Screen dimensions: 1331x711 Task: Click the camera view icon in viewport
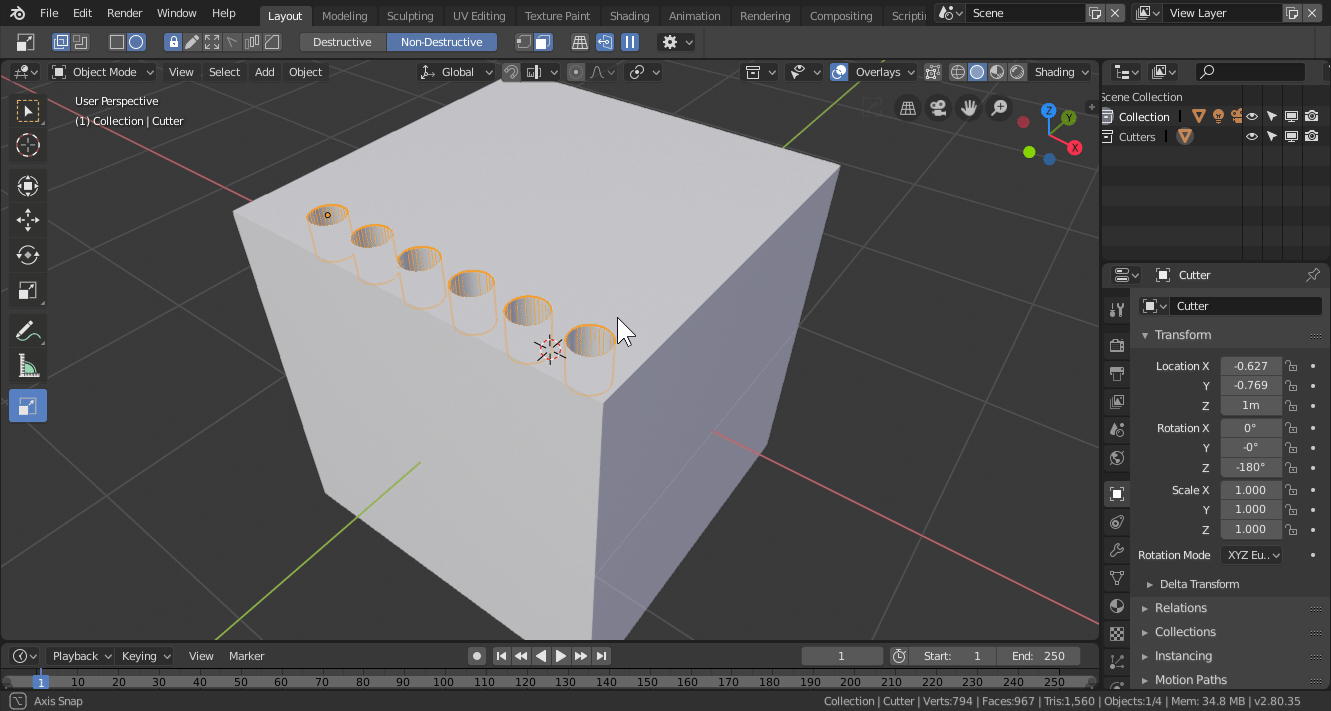(x=938, y=108)
